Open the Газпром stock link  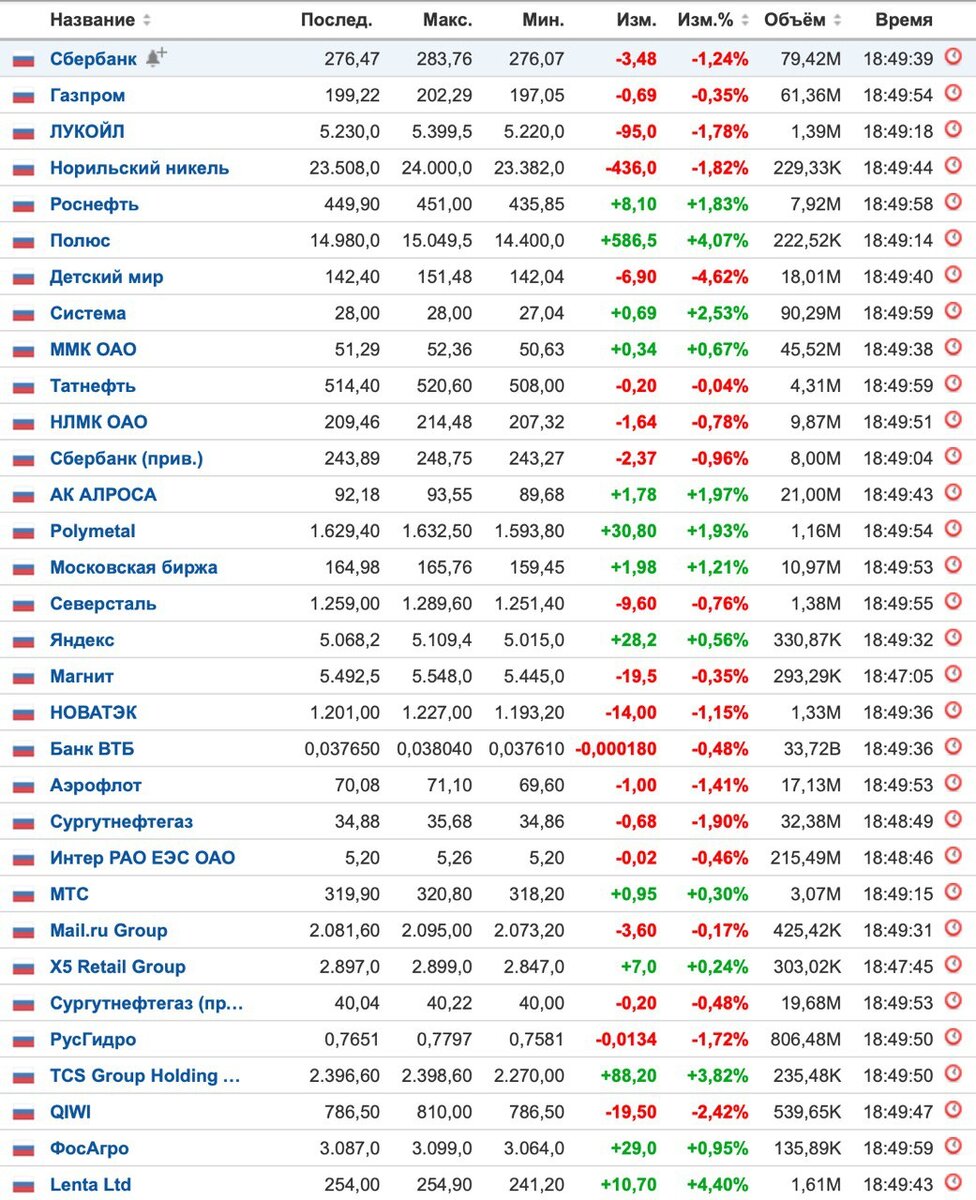pos(87,96)
